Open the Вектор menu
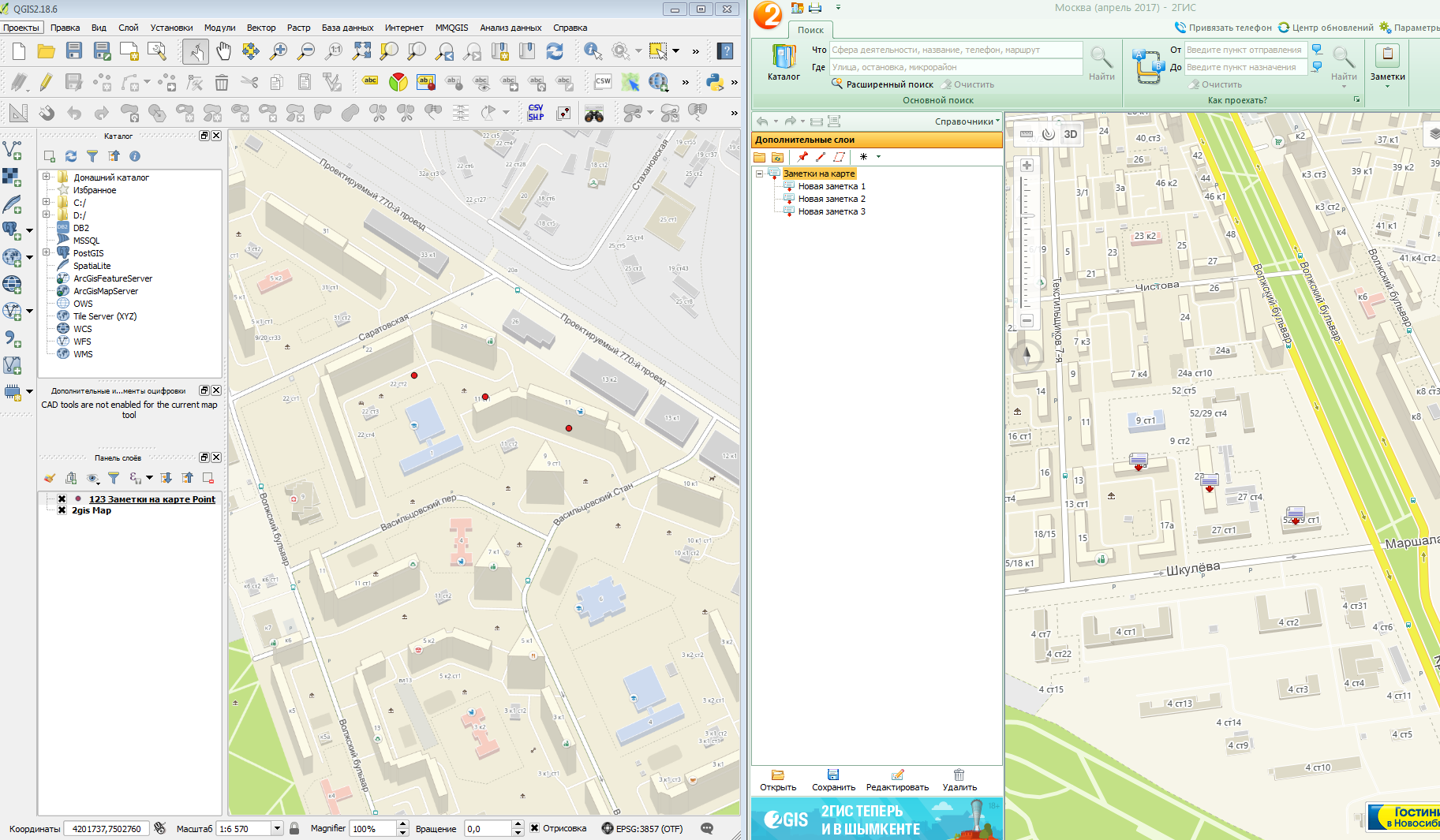This screenshot has width=1440, height=840. point(260,28)
